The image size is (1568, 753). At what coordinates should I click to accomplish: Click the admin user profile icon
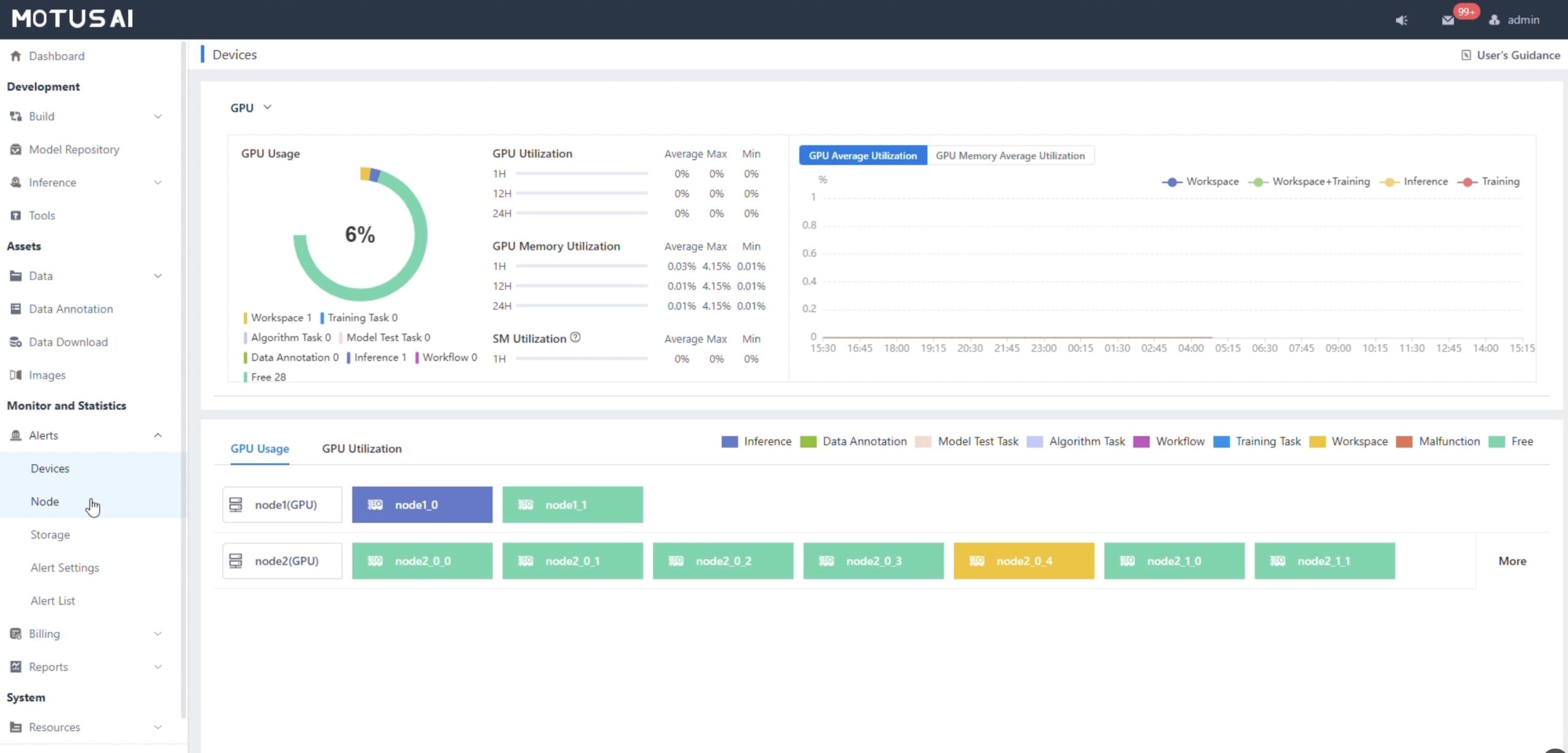1494,20
